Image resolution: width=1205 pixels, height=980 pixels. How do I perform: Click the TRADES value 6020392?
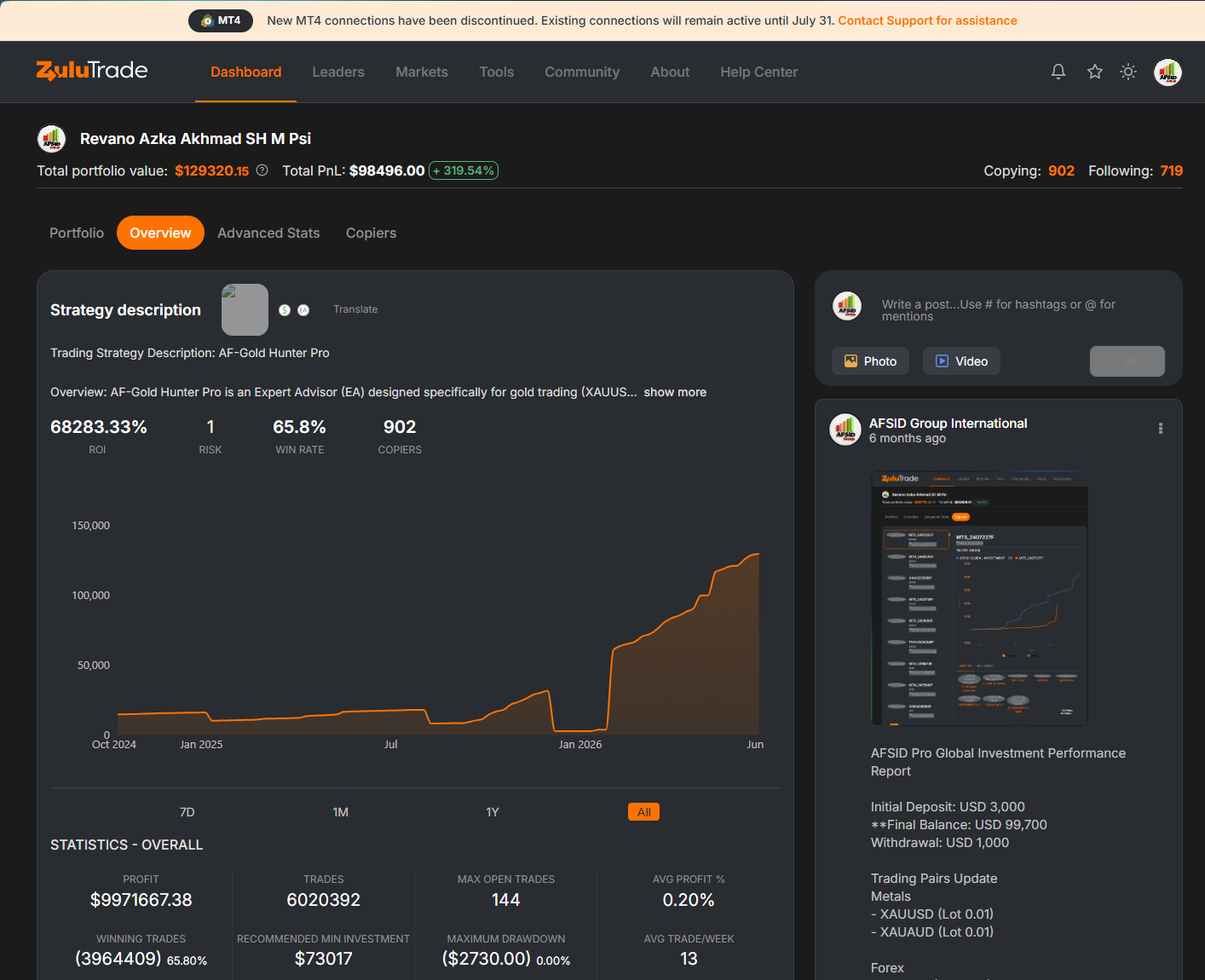(x=324, y=900)
